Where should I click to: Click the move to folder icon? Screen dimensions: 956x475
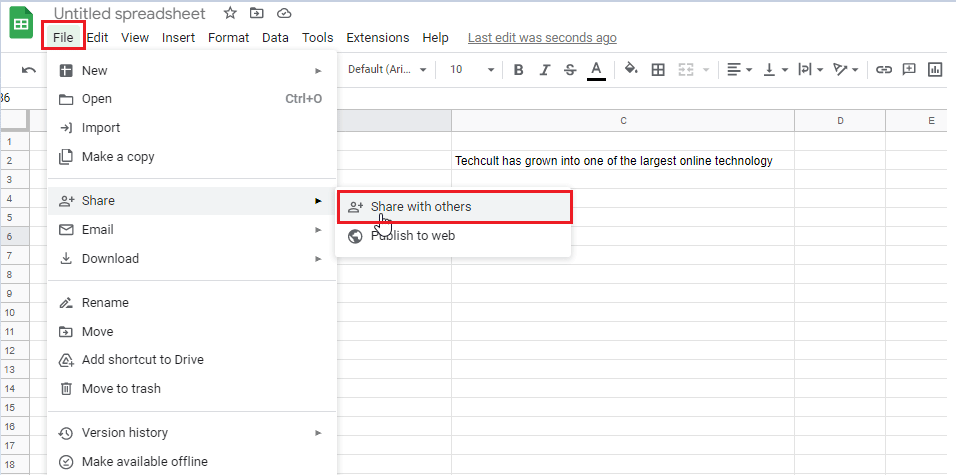[x=257, y=13]
